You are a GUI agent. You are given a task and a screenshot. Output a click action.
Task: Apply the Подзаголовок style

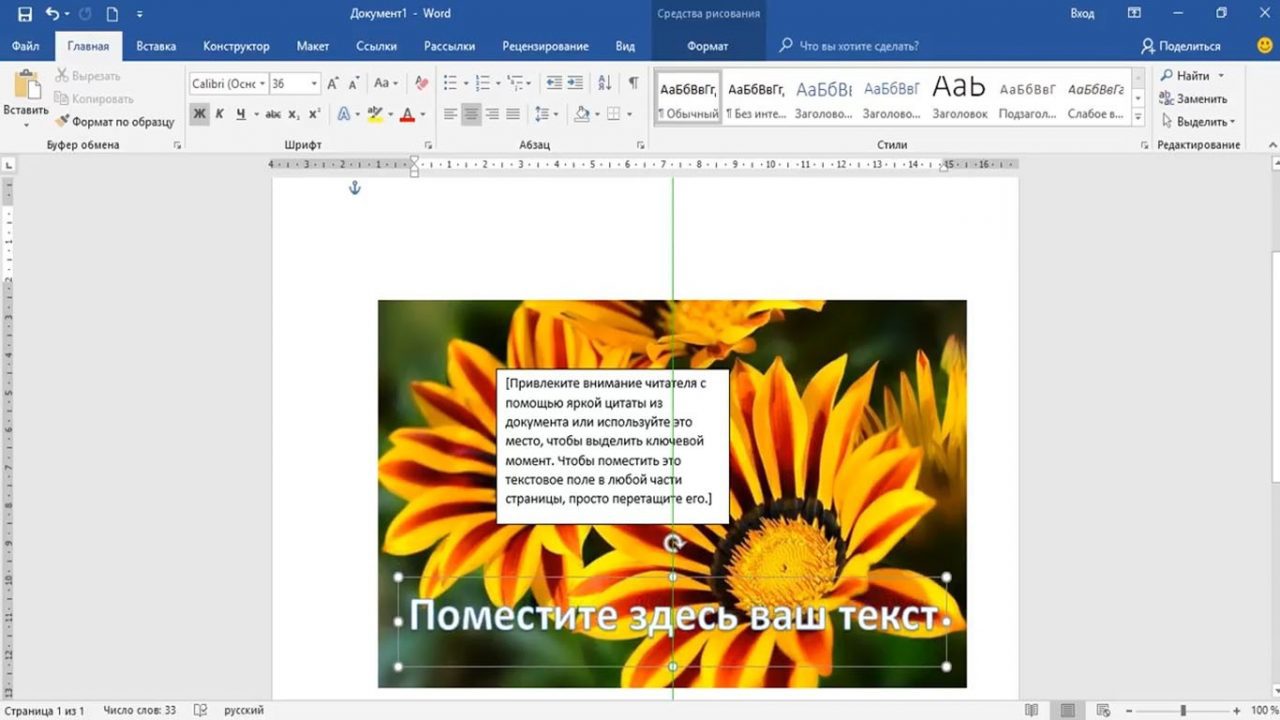(x=1027, y=98)
